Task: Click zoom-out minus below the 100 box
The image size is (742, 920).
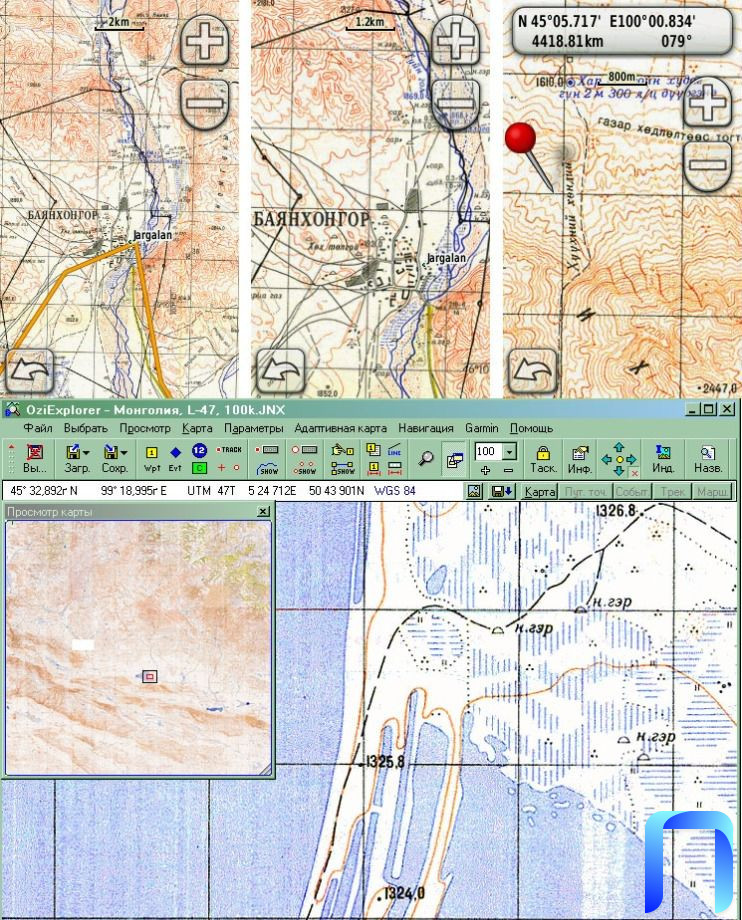Action: pyautogui.click(x=509, y=470)
